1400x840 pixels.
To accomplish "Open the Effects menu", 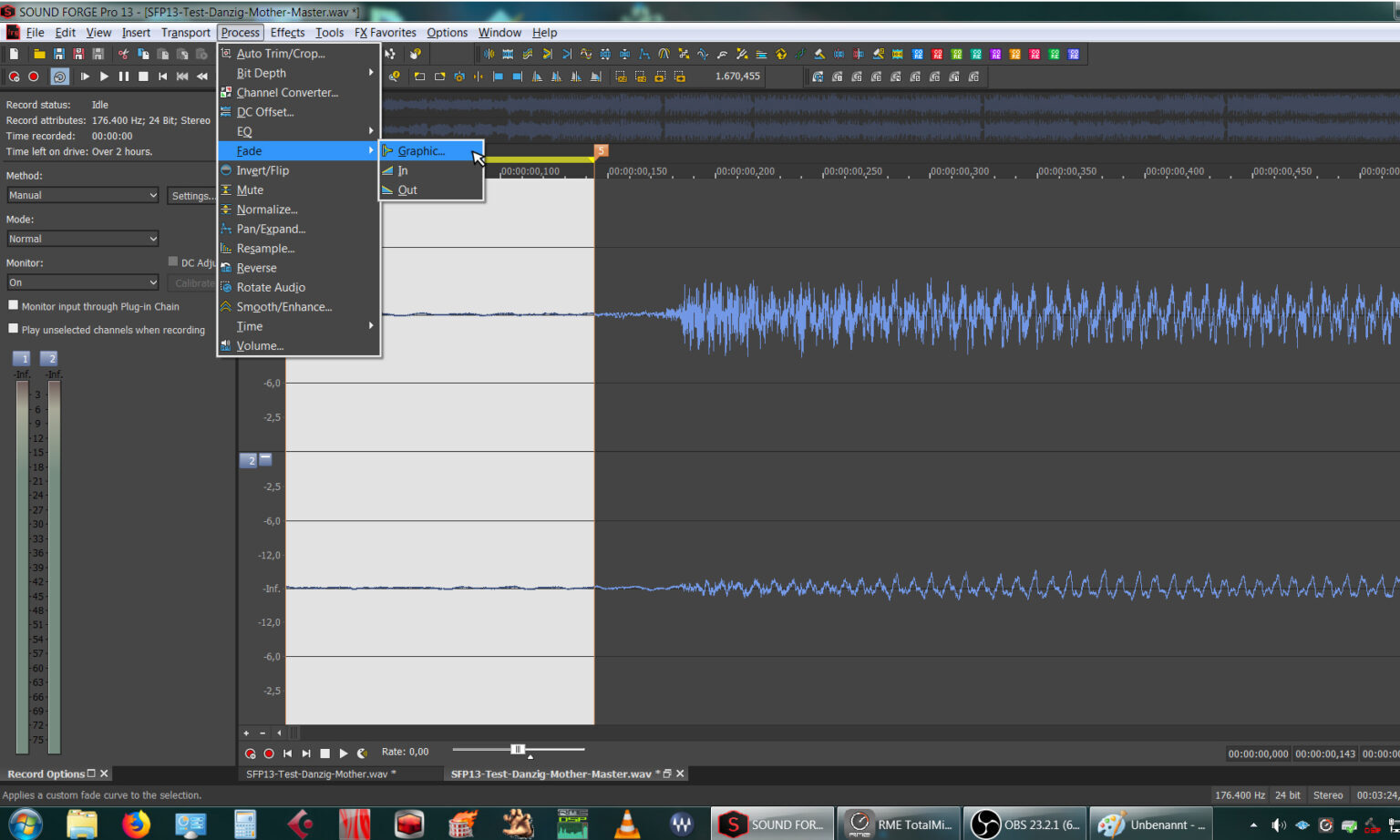I will pos(287,33).
